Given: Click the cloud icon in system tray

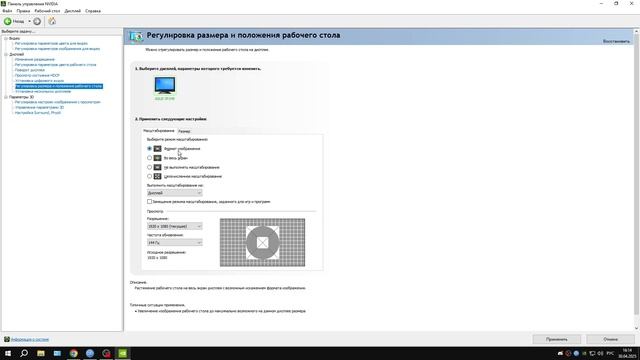Looking at the screenshot, I should tap(560, 353).
